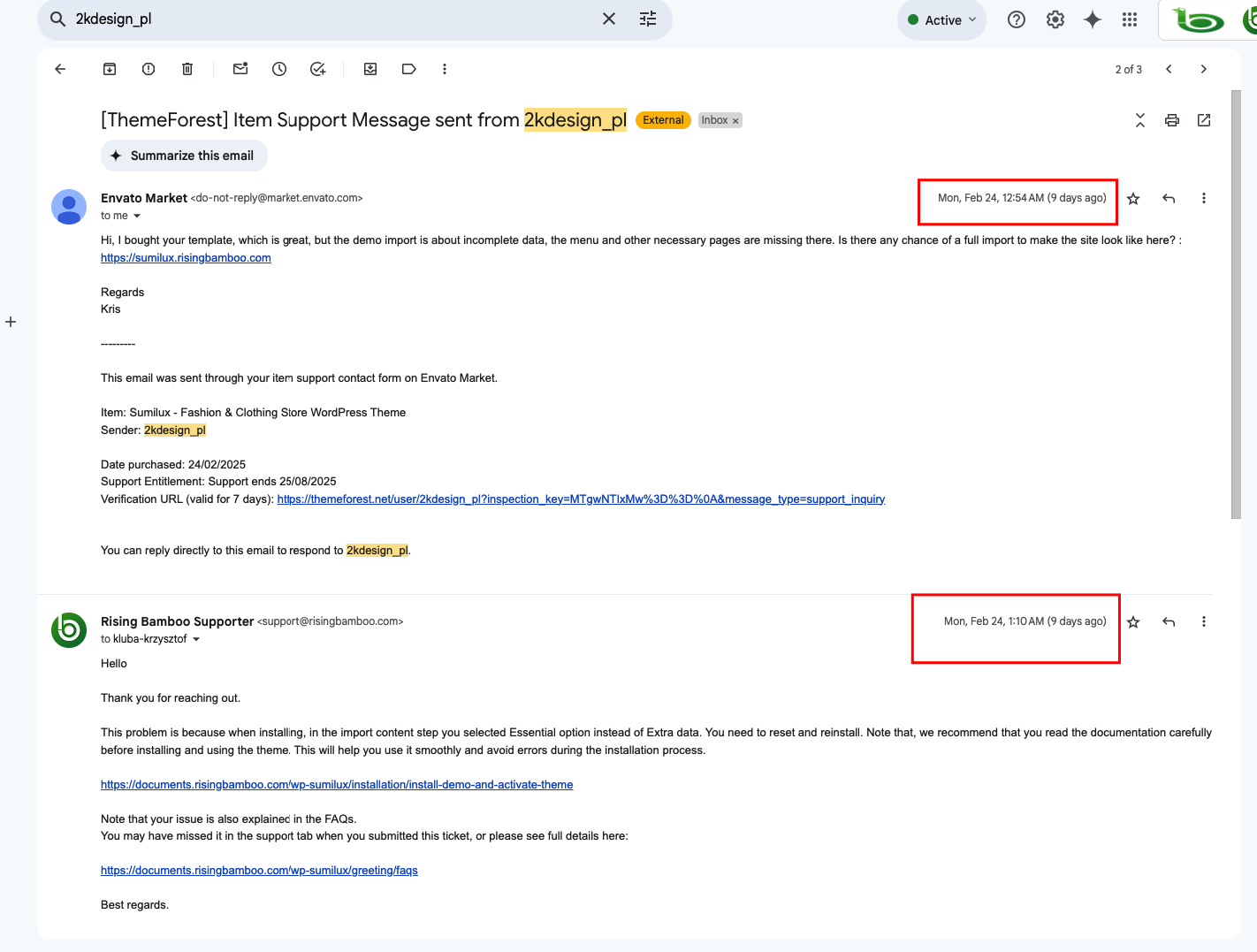This screenshot has height=952, width=1257.
Task: Open Gmail Settings gear
Action: coord(1055,19)
